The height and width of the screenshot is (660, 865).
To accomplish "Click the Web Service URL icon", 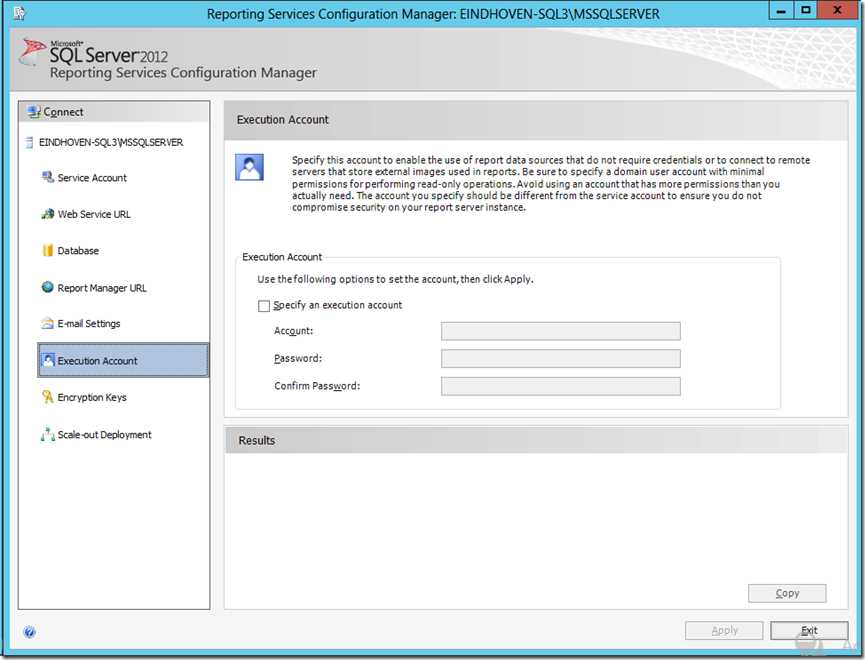I will [48, 214].
